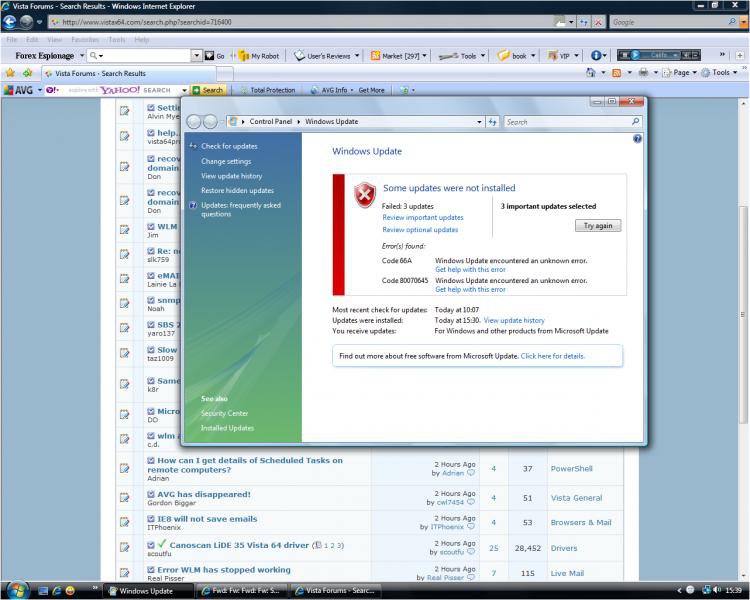Click the Windows Update refresh icon
Screen dimensions: 750x600
492,122
